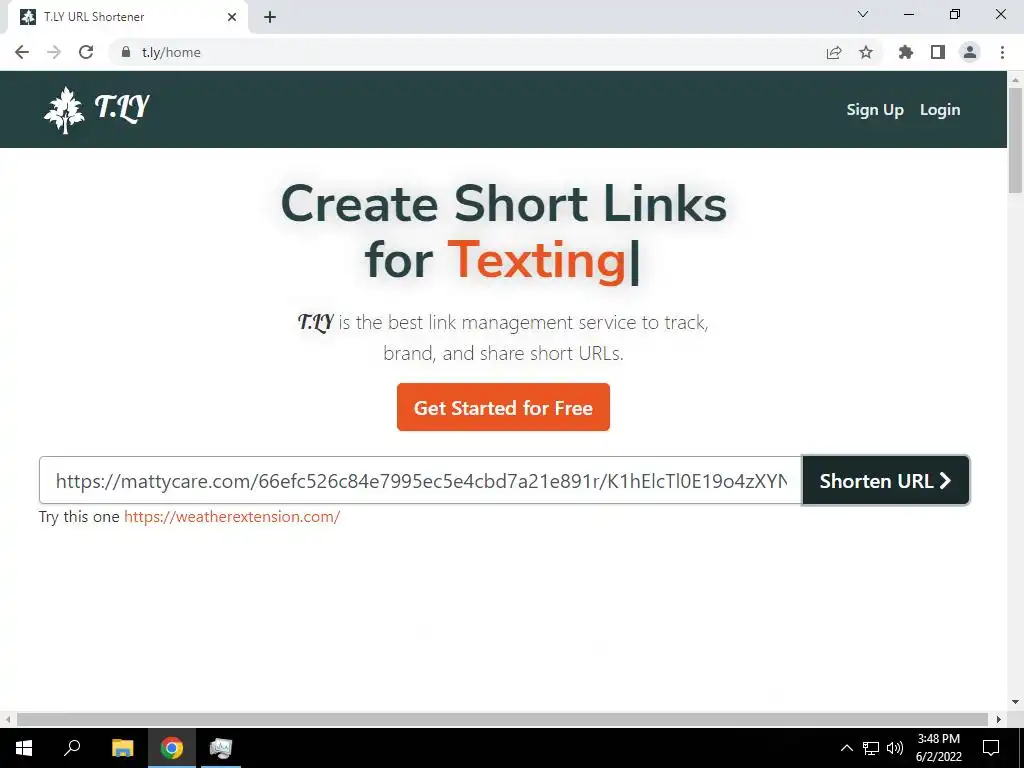This screenshot has height=768, width=1024.
Task: Click the horizontal scrollbar left arrow
Action: click(7, 719)
